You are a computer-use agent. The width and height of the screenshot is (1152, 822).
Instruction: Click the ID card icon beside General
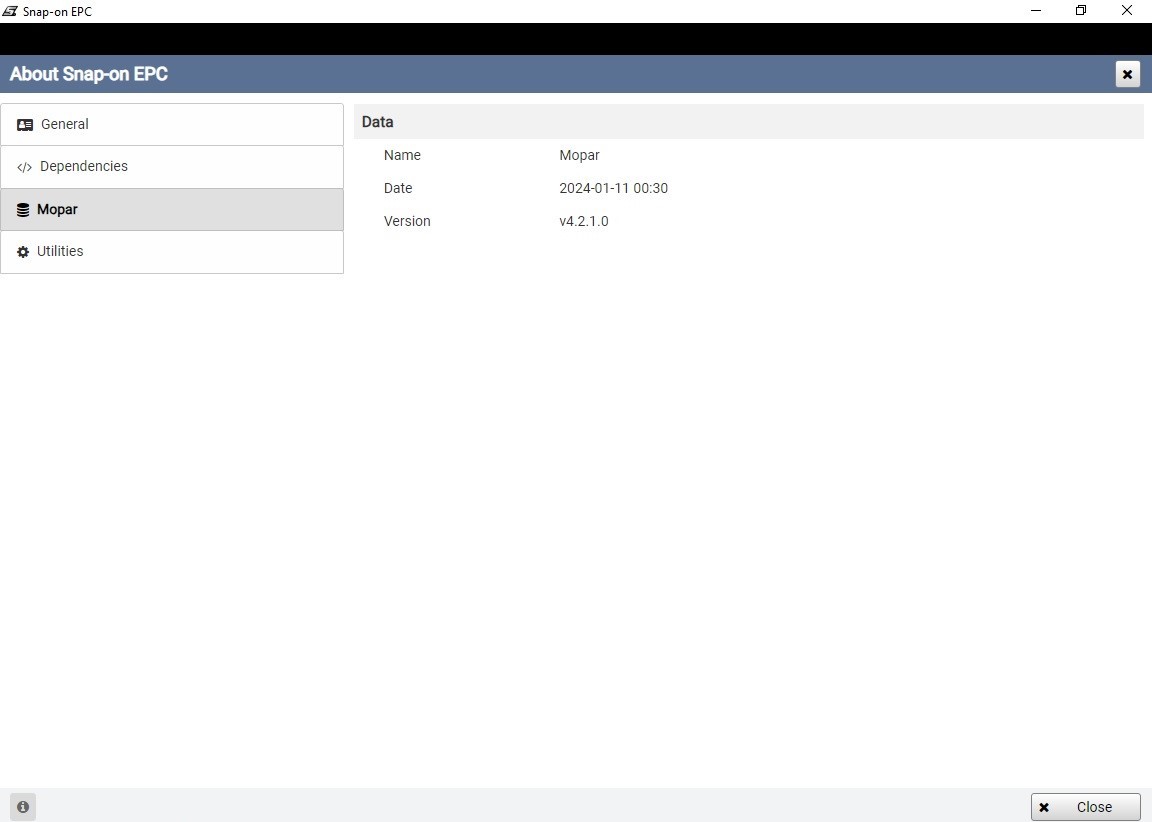24,125
